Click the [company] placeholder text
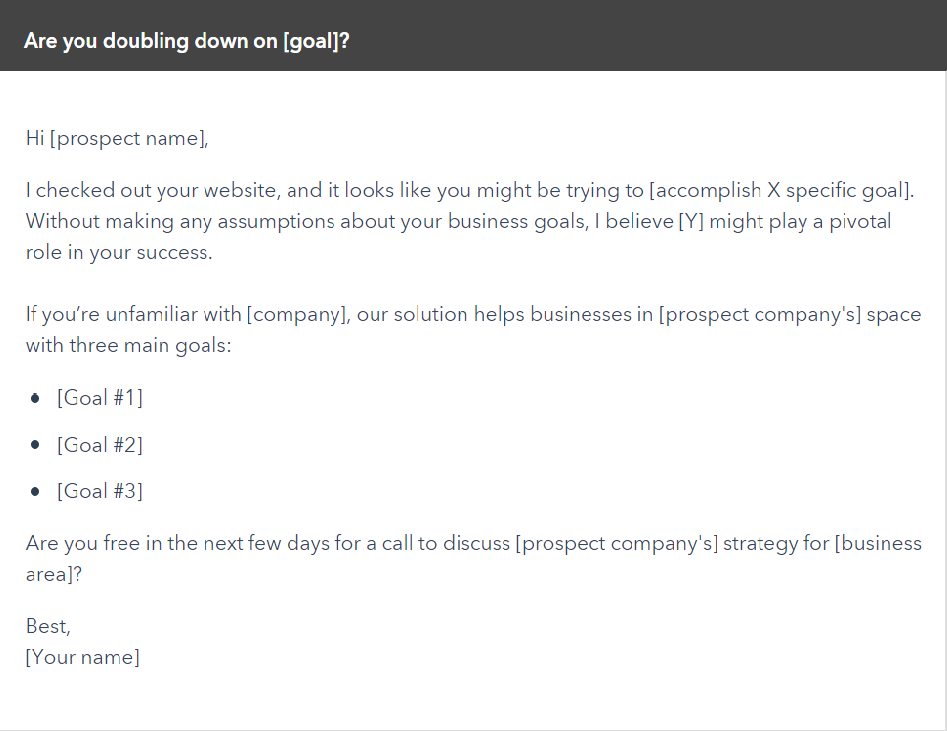This screenshot has width=947, height=731. pyautogui.click(x=296, y=315)
